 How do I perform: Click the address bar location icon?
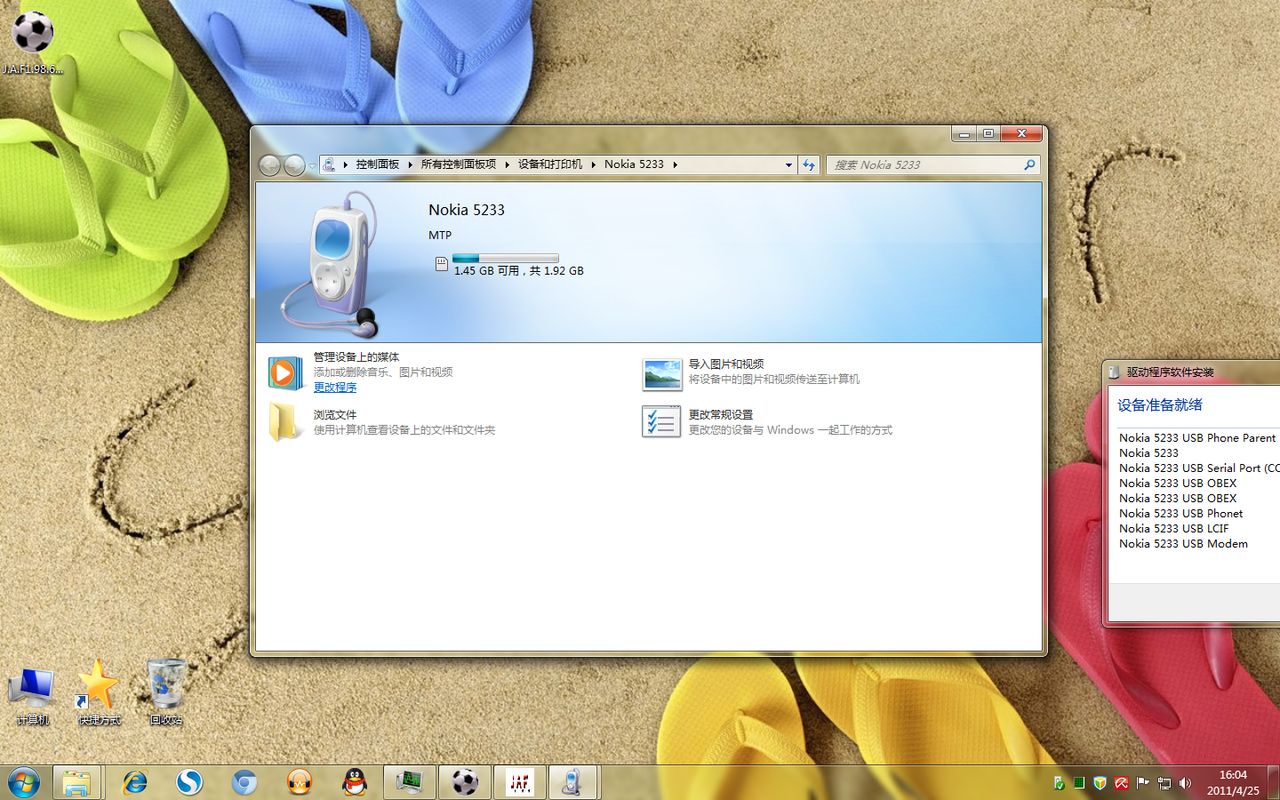tap(329, 164)
